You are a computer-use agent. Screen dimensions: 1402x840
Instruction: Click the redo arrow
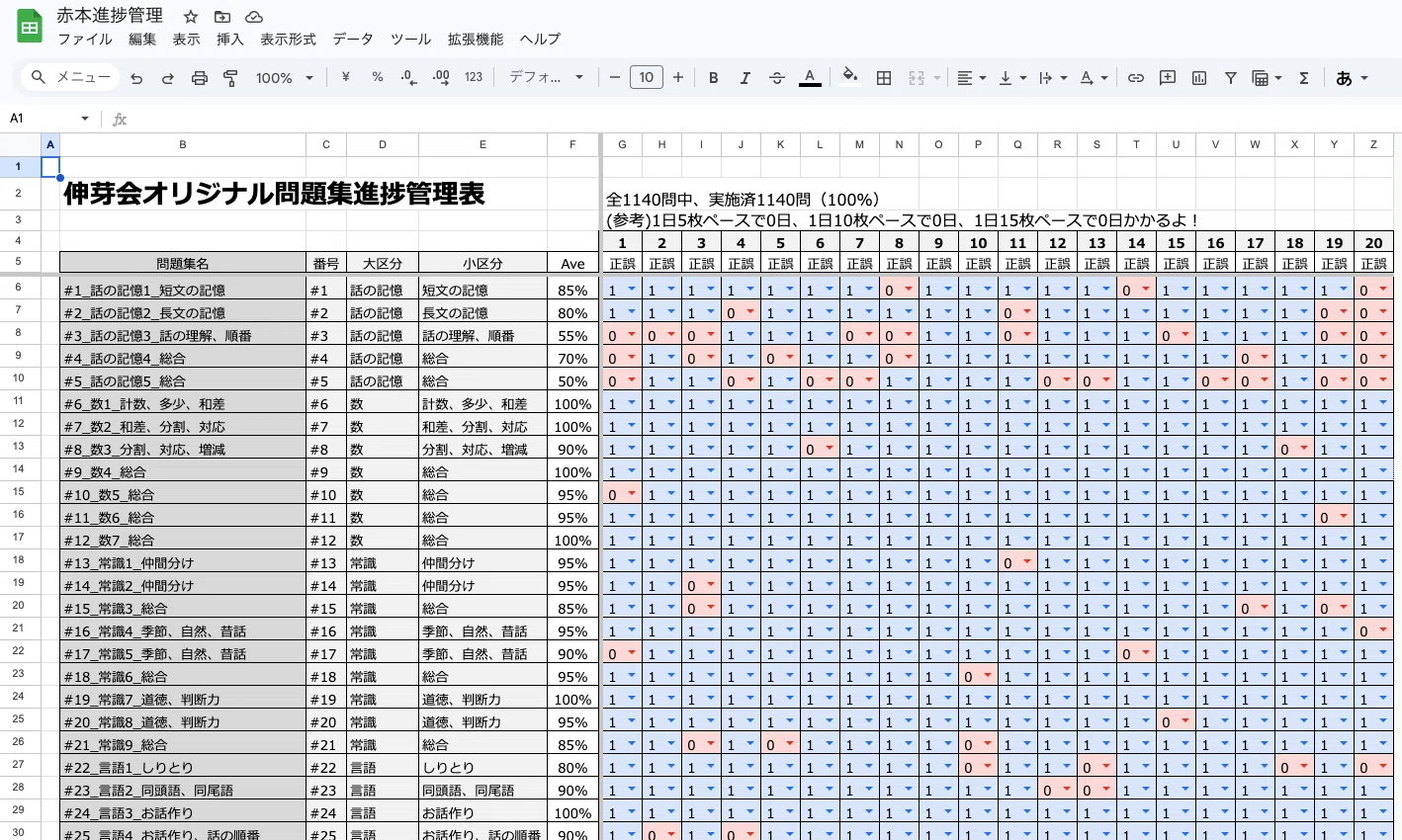(168, 78)
